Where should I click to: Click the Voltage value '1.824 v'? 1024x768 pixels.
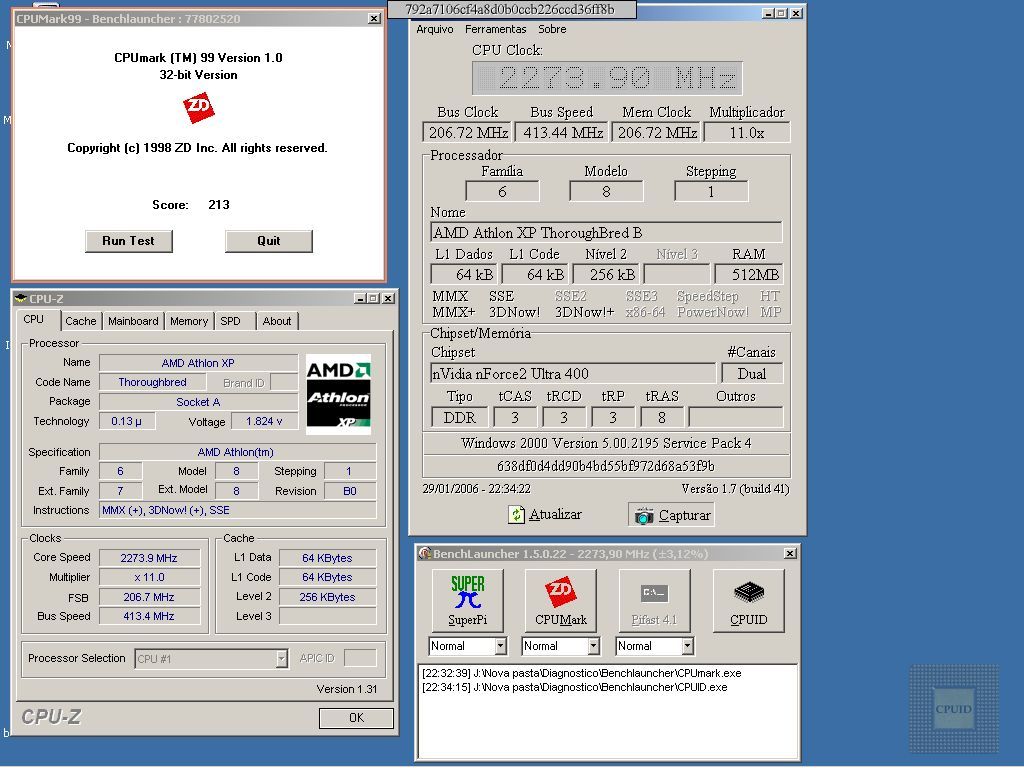coord(264,421)
